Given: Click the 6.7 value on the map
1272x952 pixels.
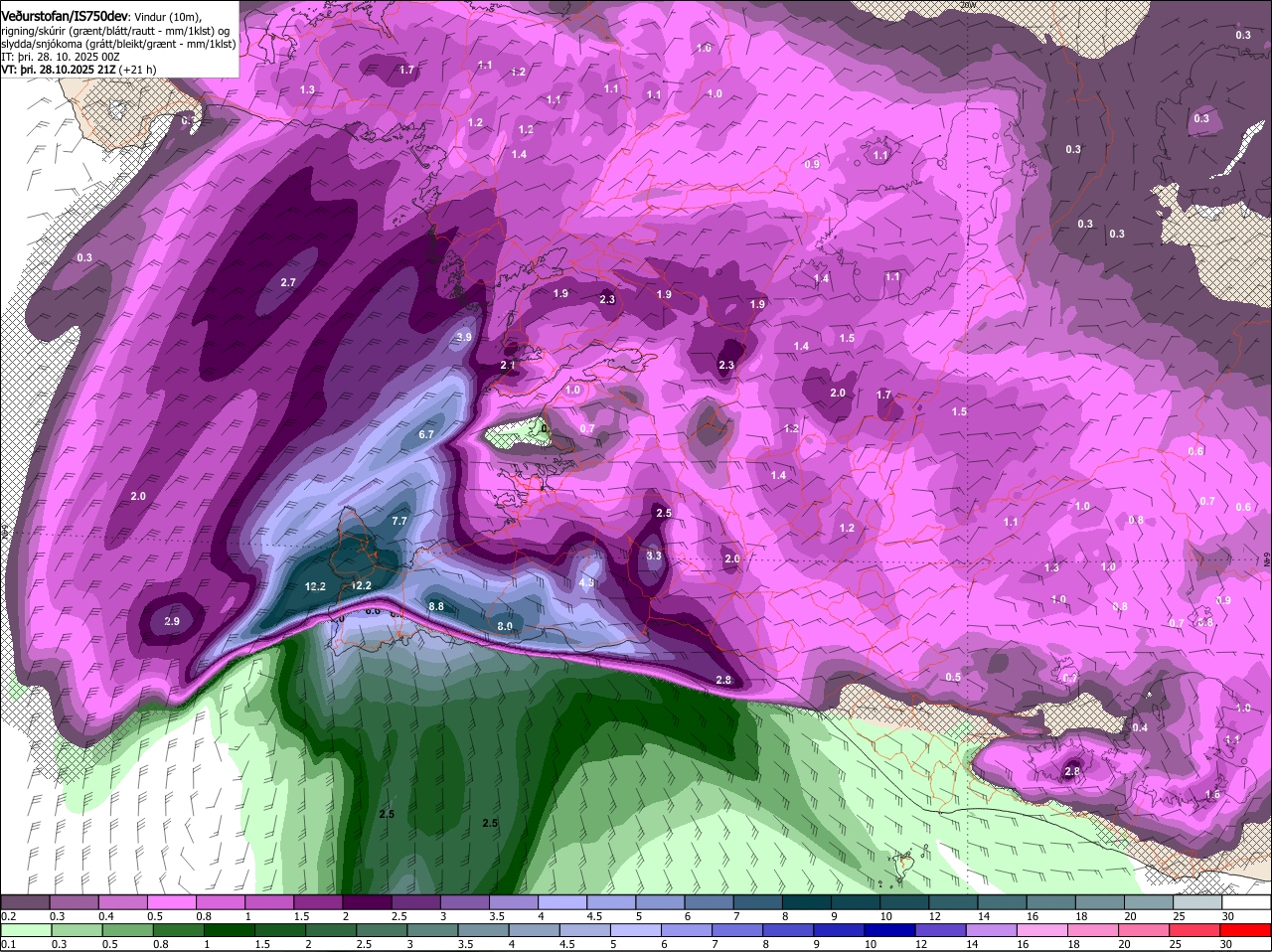Looking at the screenshot, I should point(426,434).
